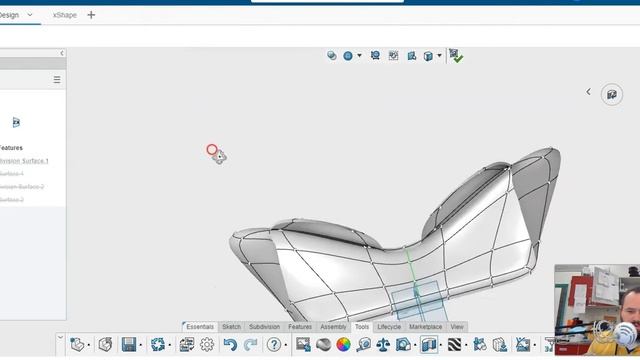The image size is (640, 360).
Task: Switch to the View tab
Action: pyautogui.click(x=457, y=327)
